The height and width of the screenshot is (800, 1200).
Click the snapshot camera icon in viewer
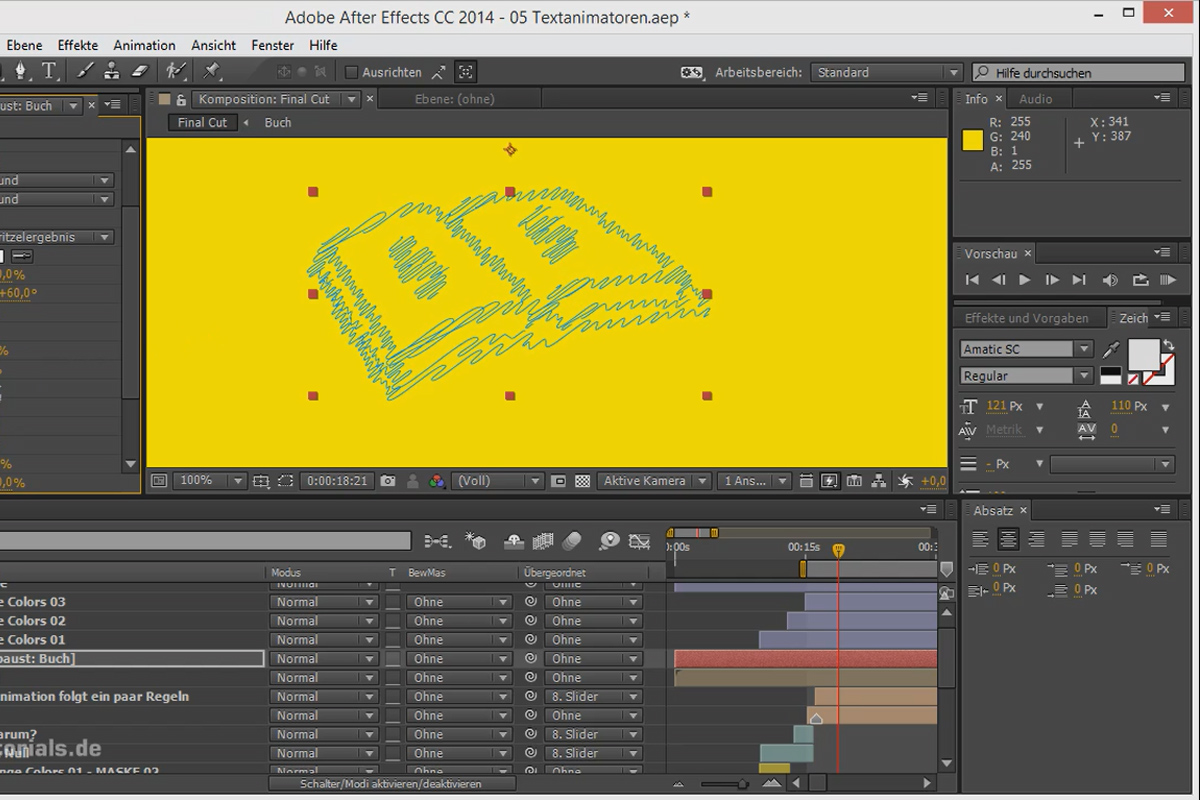(387, 481)
